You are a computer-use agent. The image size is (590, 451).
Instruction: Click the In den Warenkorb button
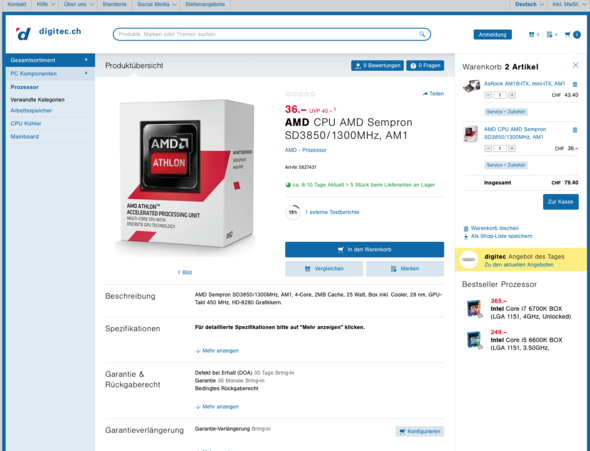[364, 249]
